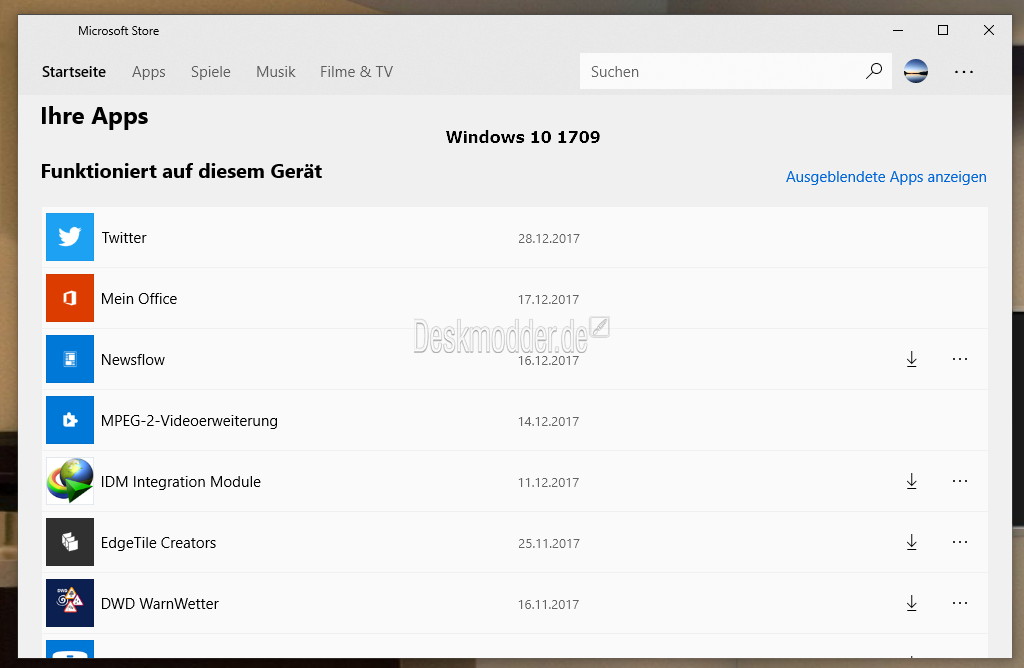Viewport: 1024px width, 668px height.
Task: Download the Newsflow app
Action: click(912, 359)
